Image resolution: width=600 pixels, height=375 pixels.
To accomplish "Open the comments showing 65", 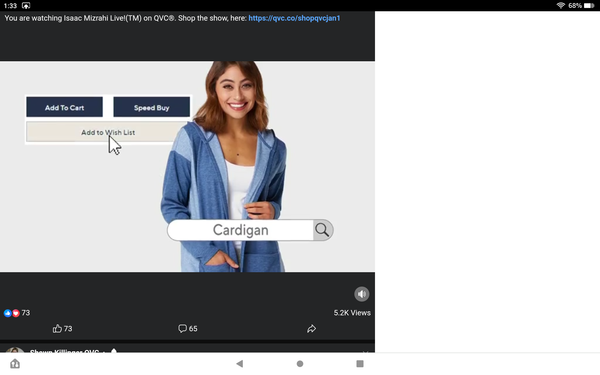I will point(188,328).
